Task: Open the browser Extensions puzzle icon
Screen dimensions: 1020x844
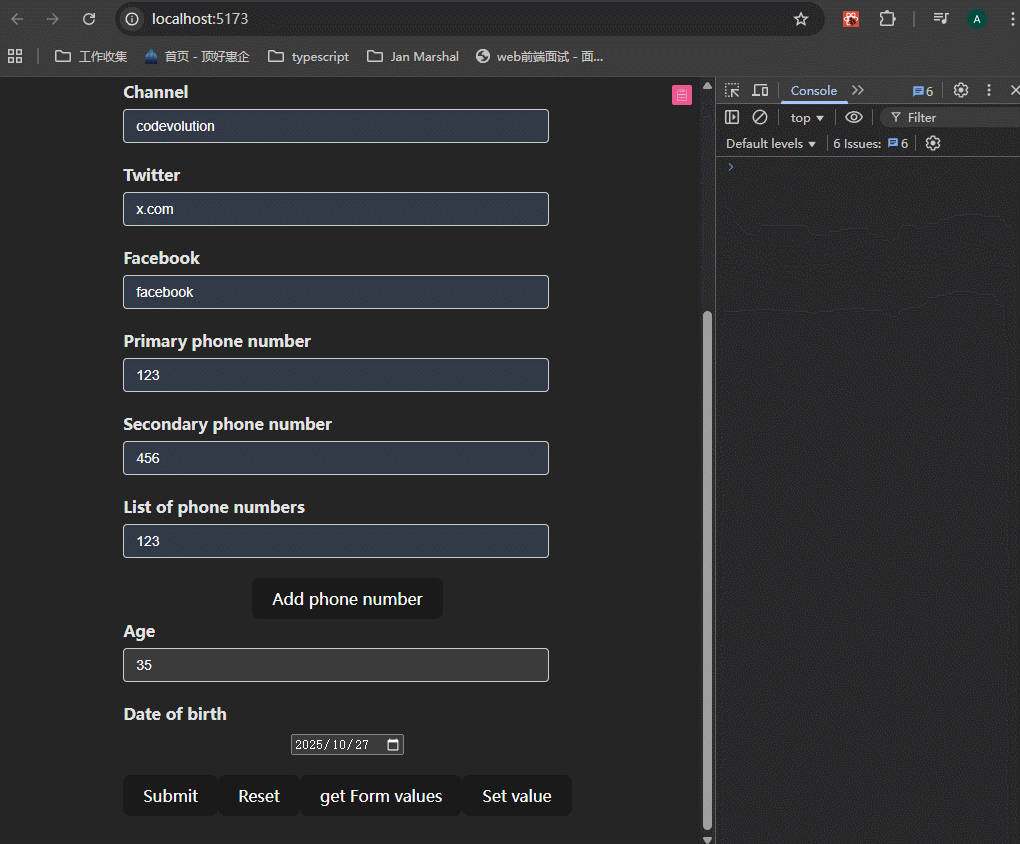Action: 887,19
